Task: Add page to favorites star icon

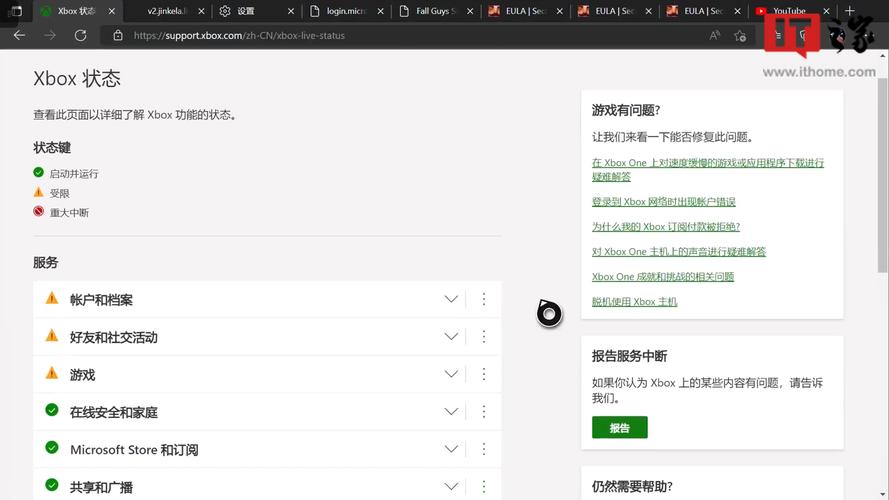Action: coord(740,36)
